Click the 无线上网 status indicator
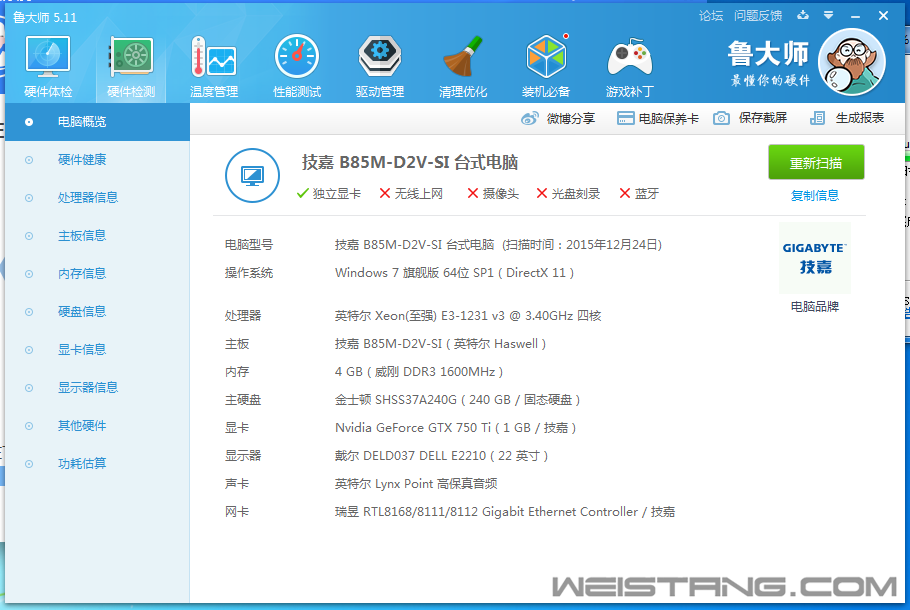Image resolution: width=910 pixels, height=610 pixels. pos(411,194)
